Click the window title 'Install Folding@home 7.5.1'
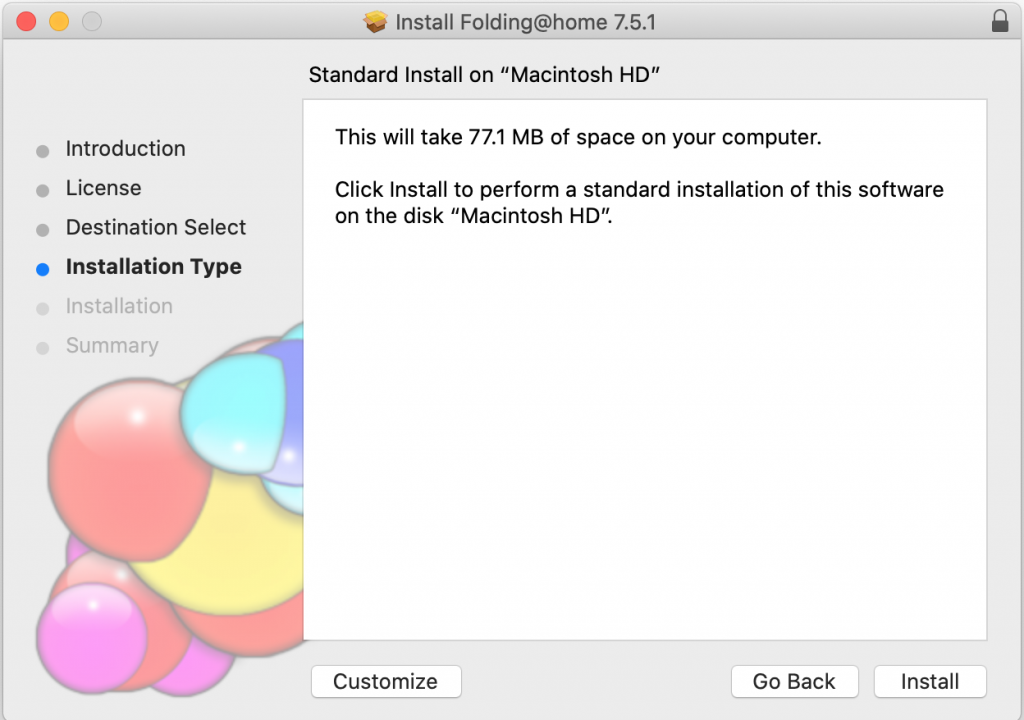 tap(525, 22)
